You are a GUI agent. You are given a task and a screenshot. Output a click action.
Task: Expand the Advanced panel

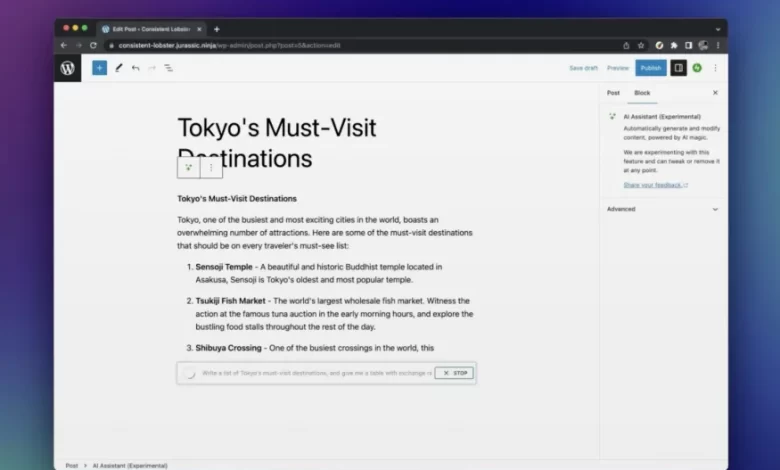pos(663,209)
